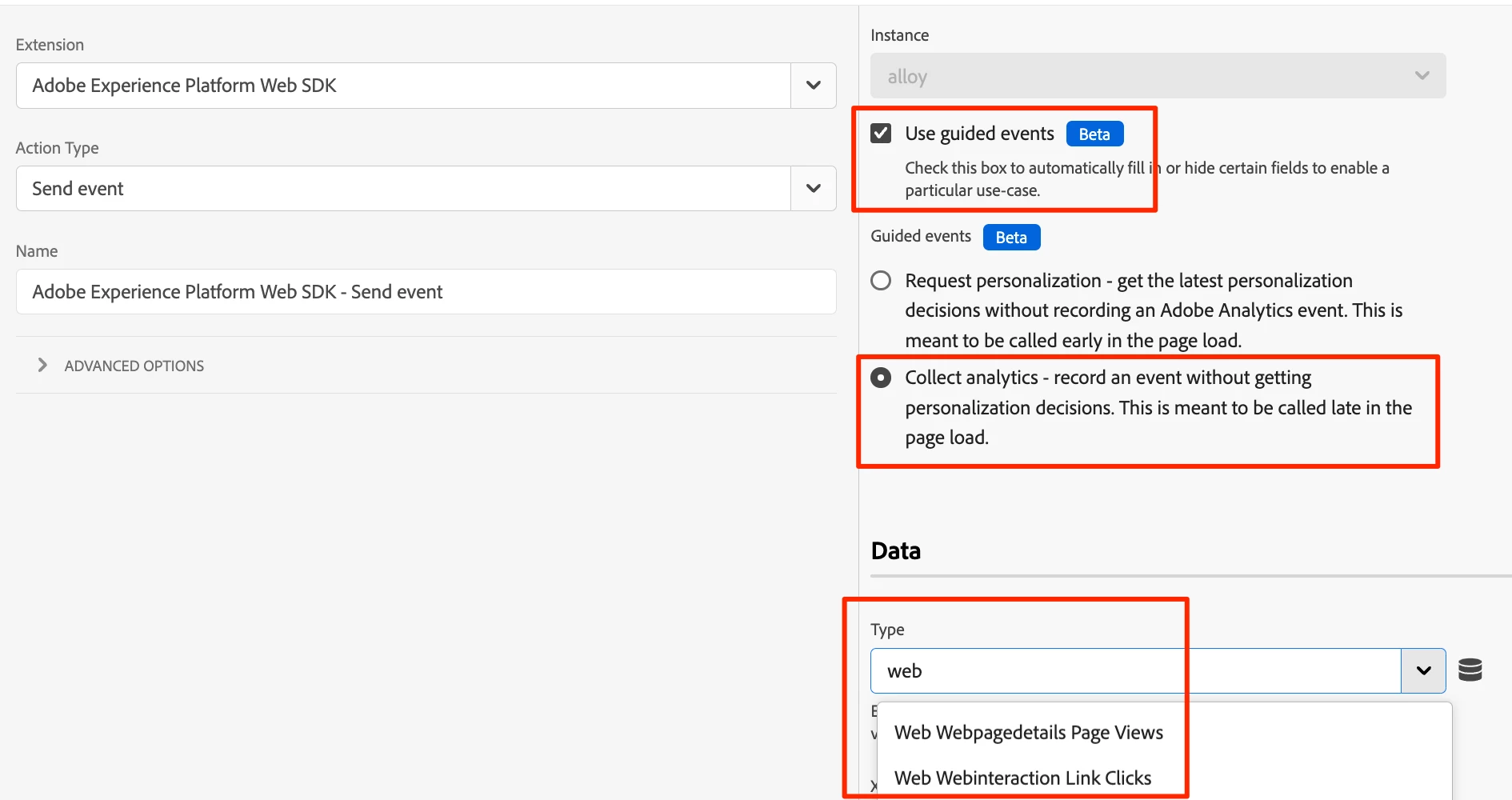Select the Collect analytics radio option
Viewport: 1512px width, 800px height.
tap(881, 378)
